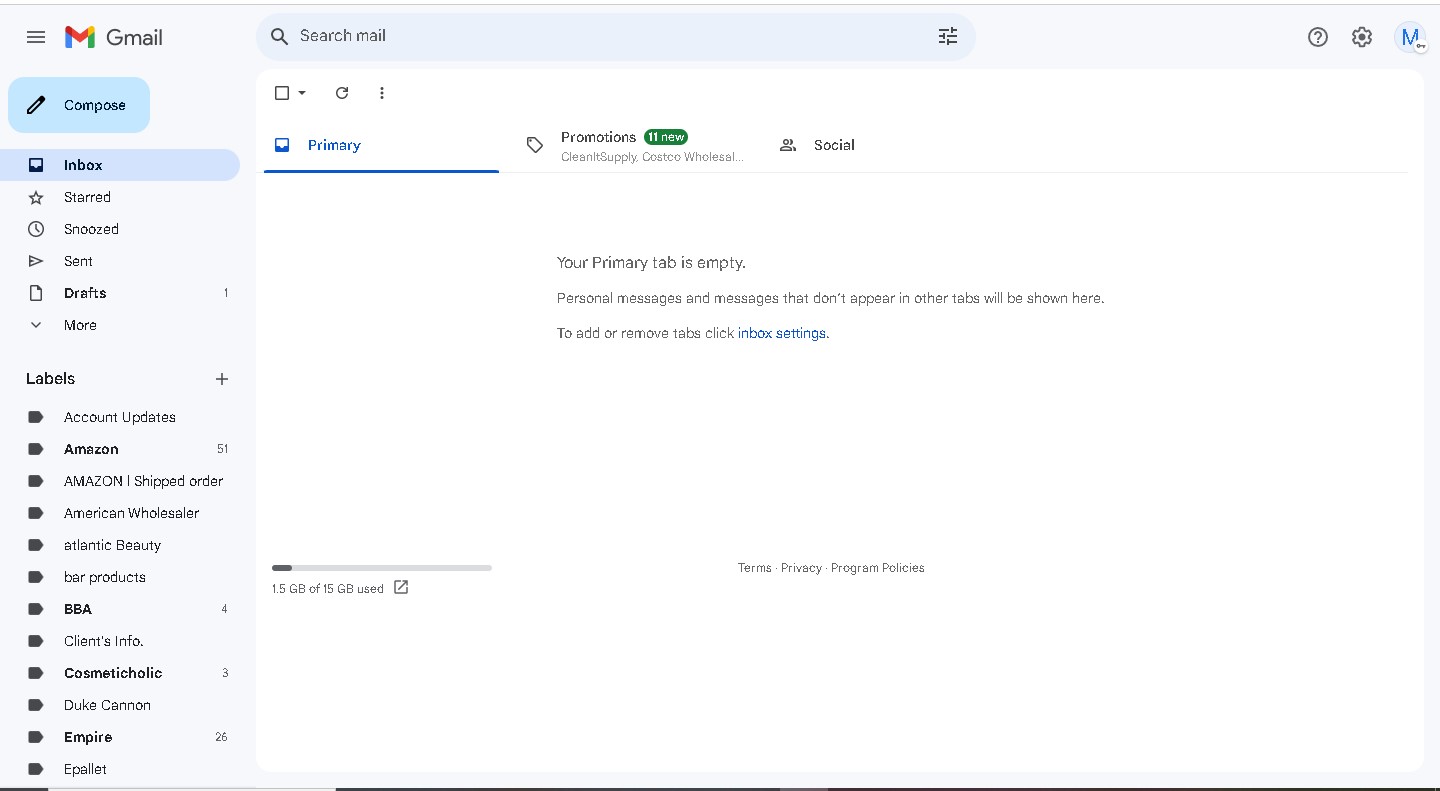Click the Inbox tray icon in sidebar

point(36,165)
